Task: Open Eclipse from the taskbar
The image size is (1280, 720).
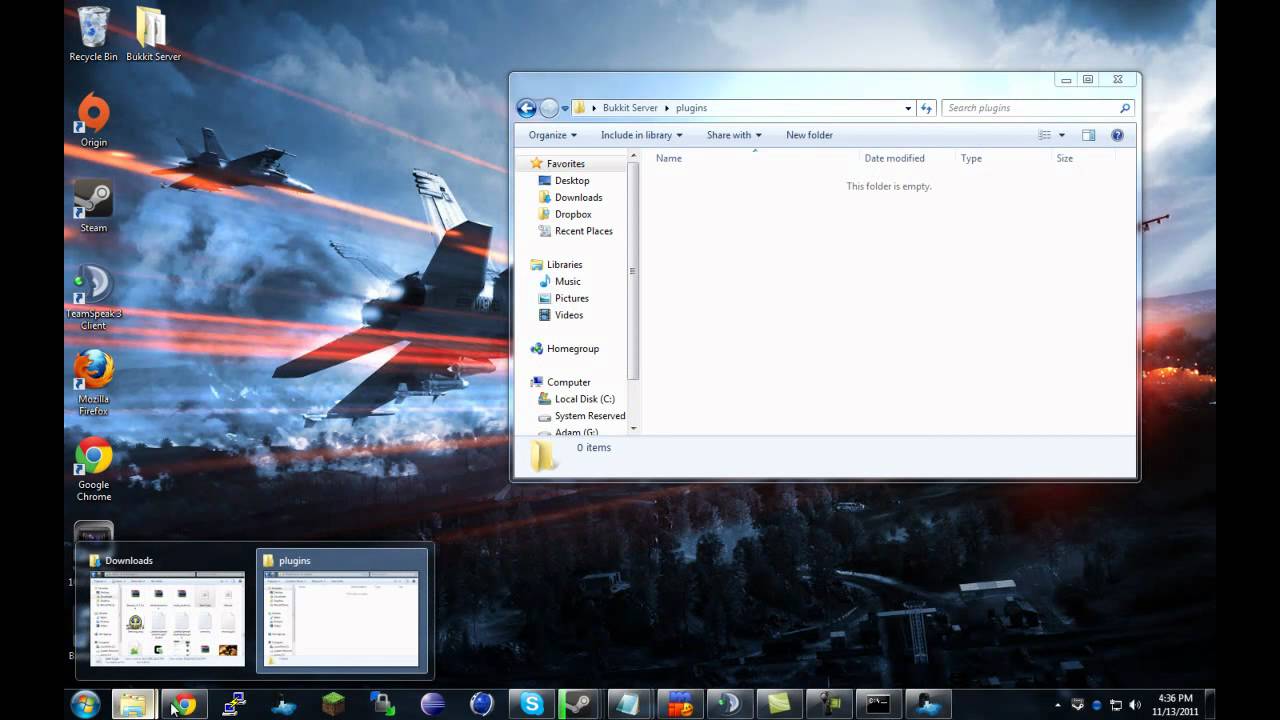Action: (432, 704)
